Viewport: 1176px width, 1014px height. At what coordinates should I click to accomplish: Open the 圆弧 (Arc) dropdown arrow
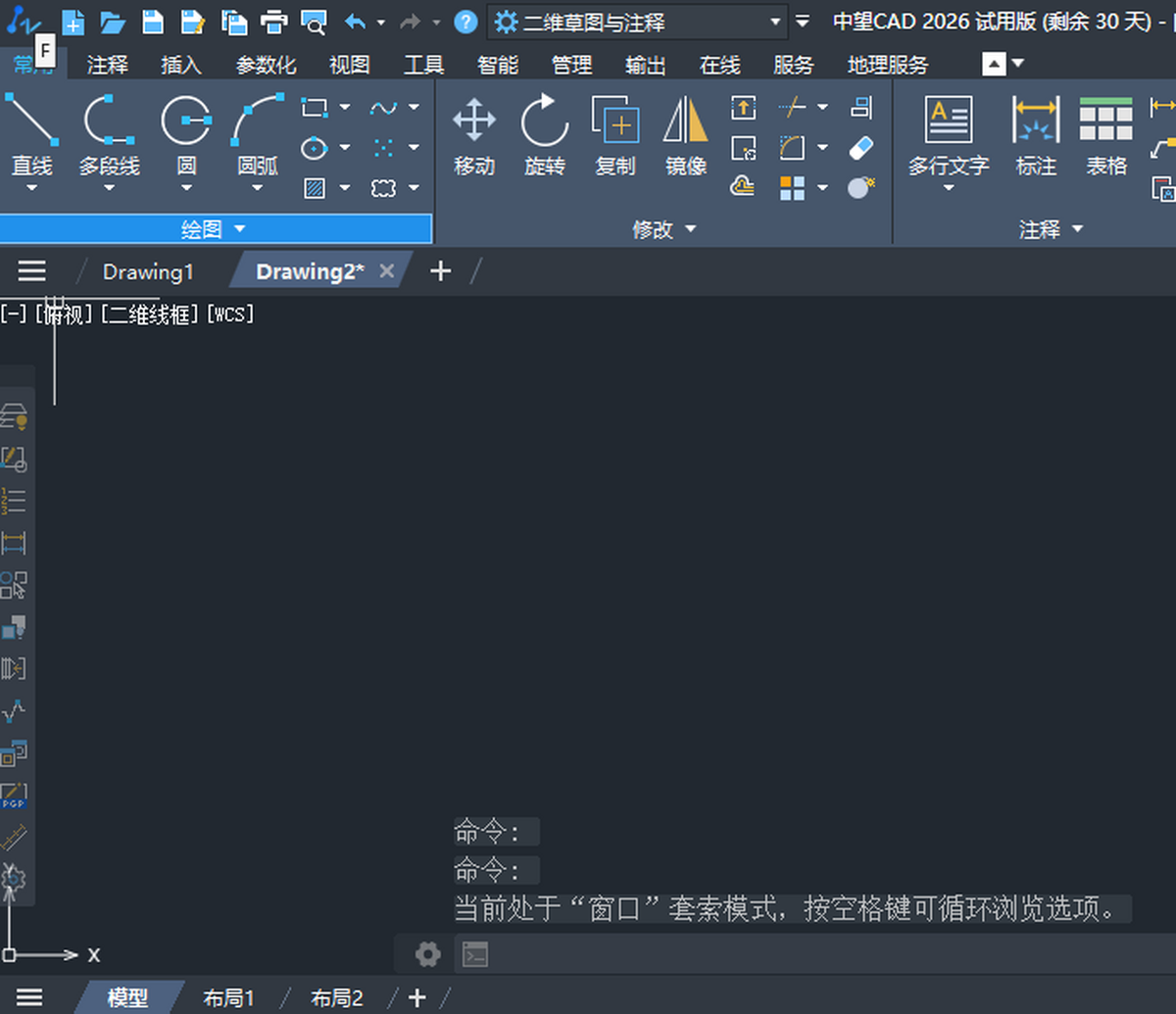coord(257,186)
